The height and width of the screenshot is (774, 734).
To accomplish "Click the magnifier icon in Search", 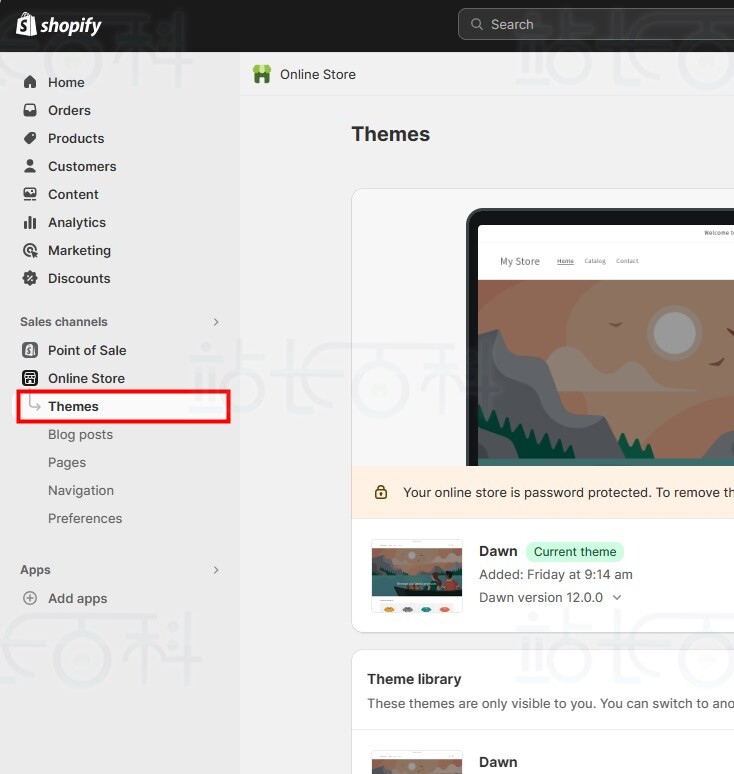I will pyautogui.click(x=476, y=24).
